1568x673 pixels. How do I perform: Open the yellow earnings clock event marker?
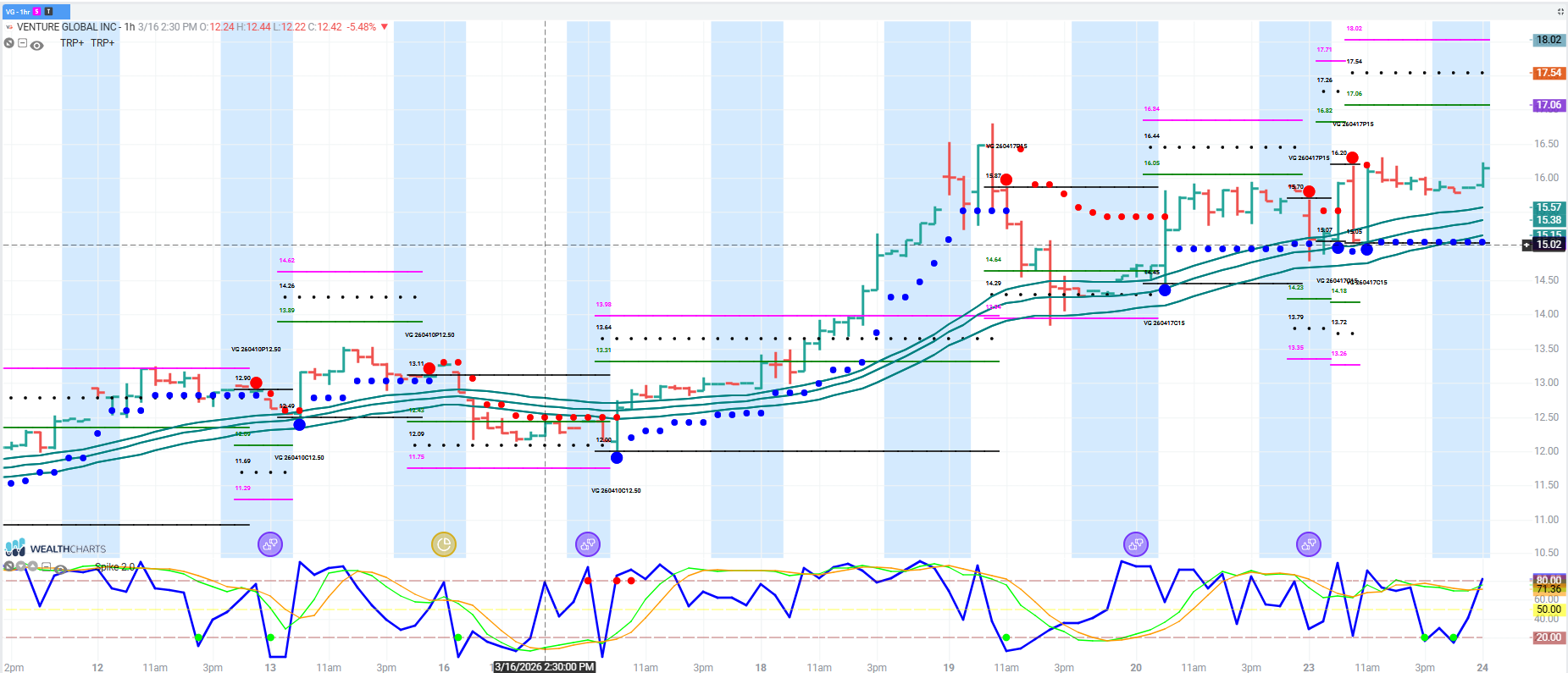coord(444,544)
